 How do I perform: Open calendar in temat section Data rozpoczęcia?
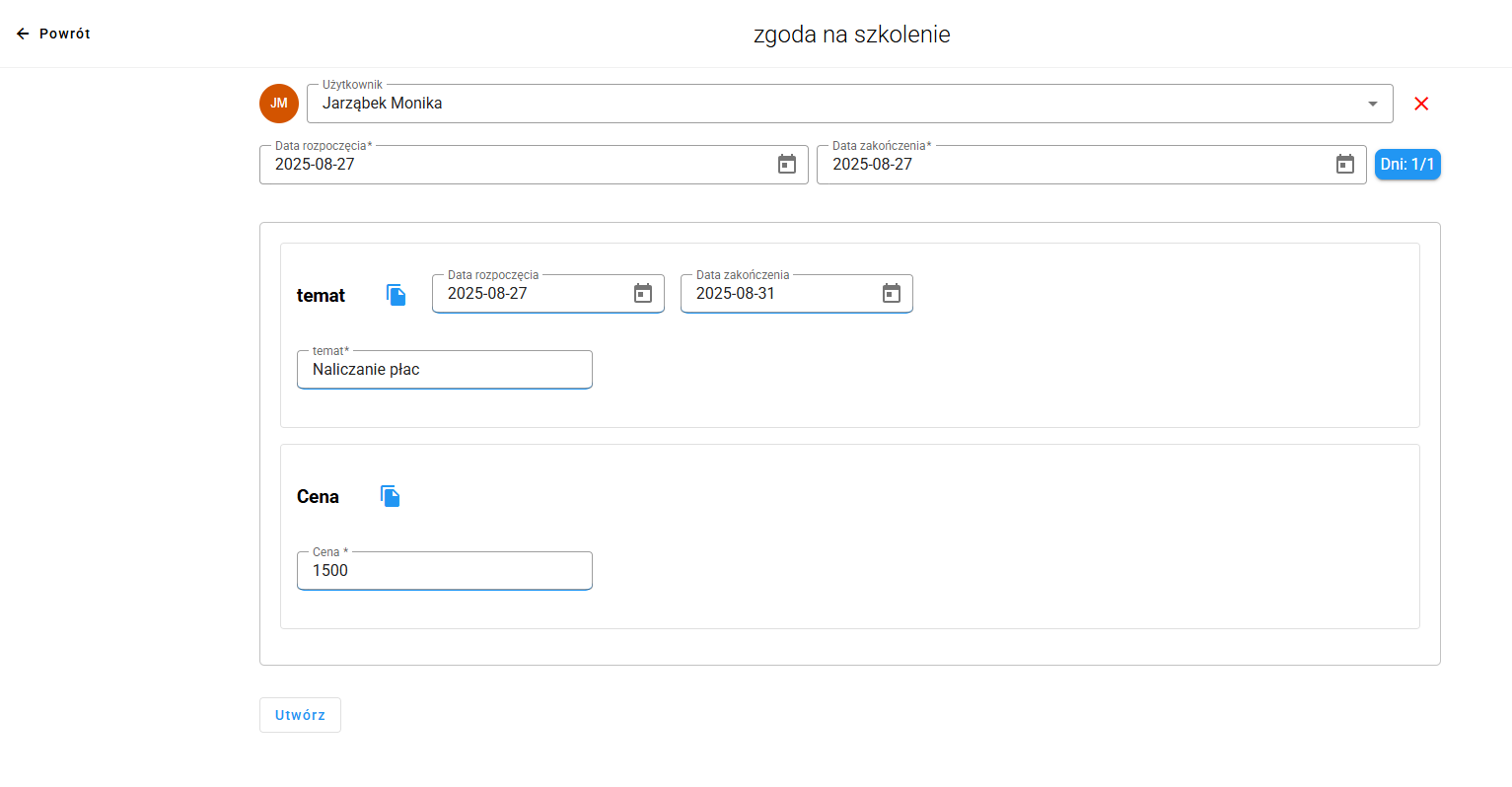642,294
